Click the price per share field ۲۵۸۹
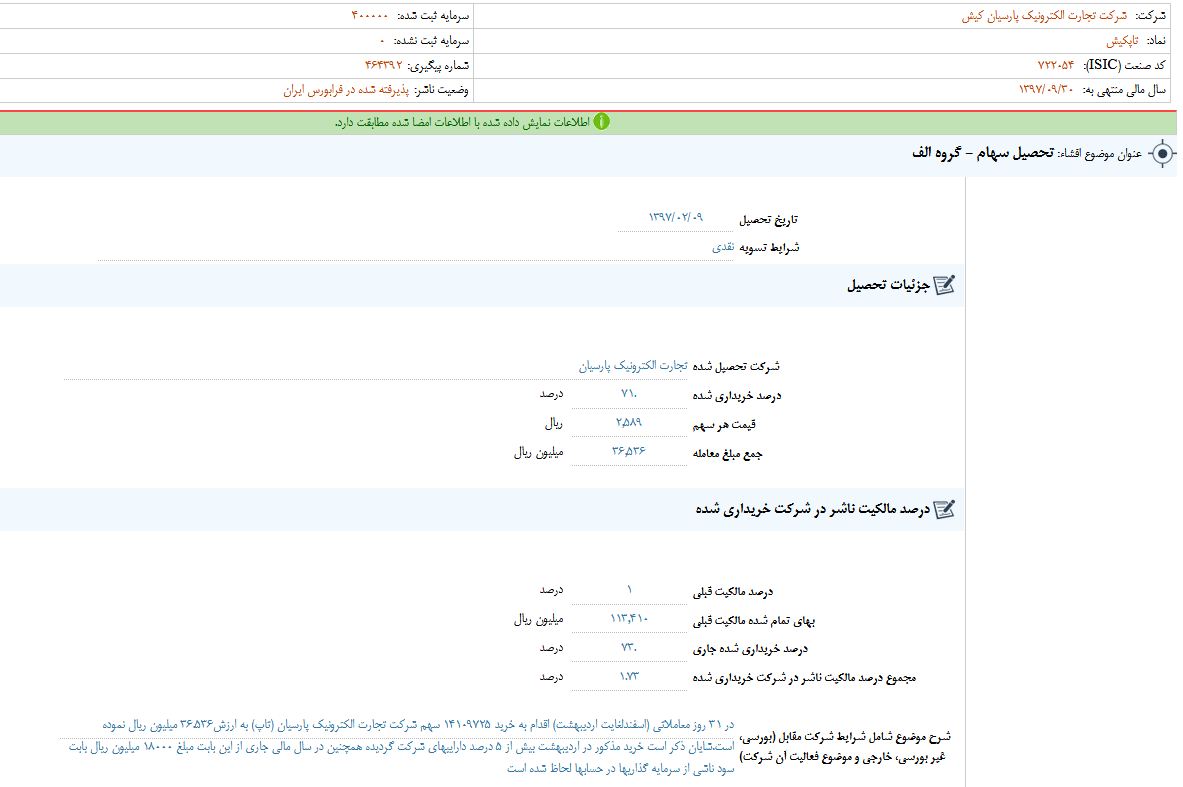 point(628,423)
